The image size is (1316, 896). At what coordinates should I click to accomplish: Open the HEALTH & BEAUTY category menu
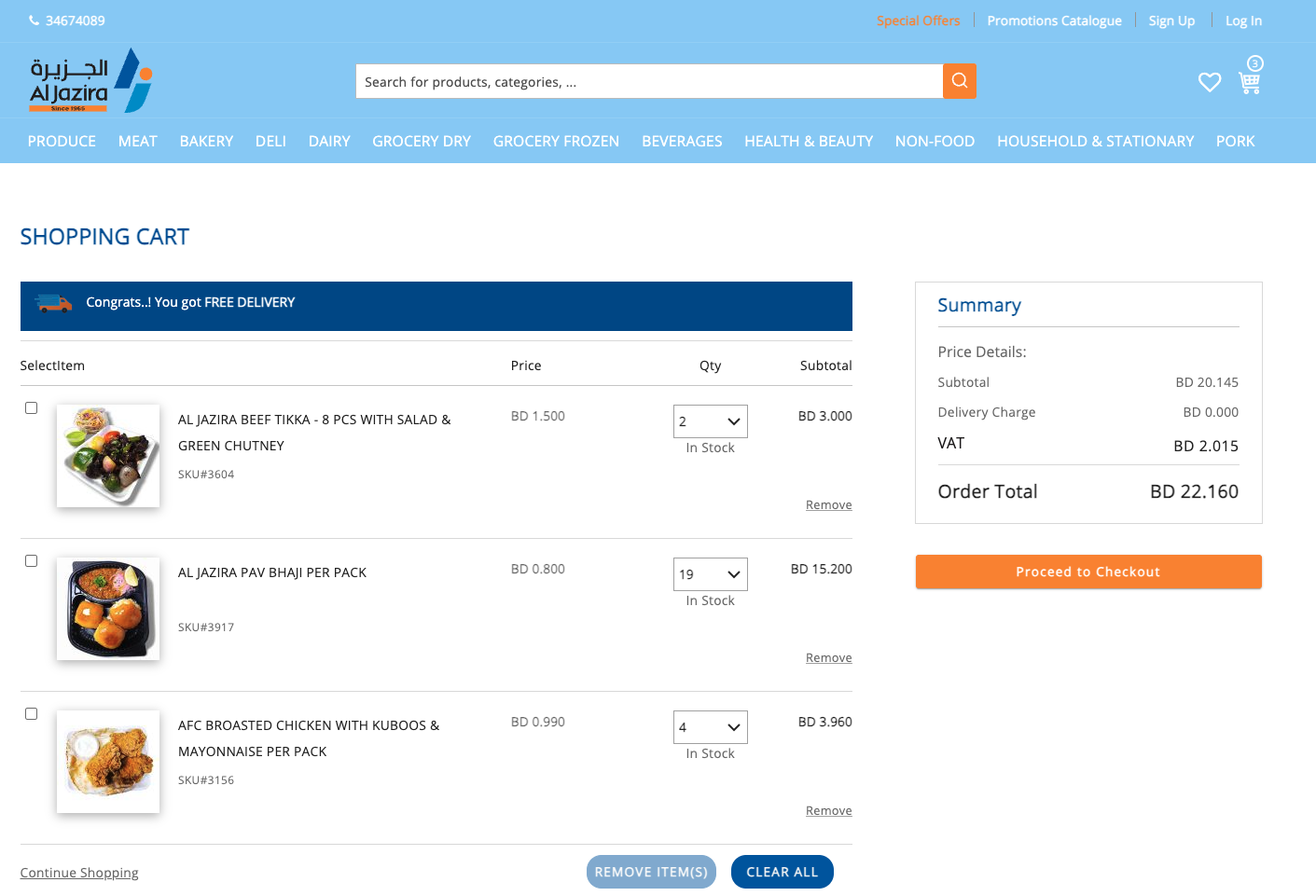[x=809, y=141]
